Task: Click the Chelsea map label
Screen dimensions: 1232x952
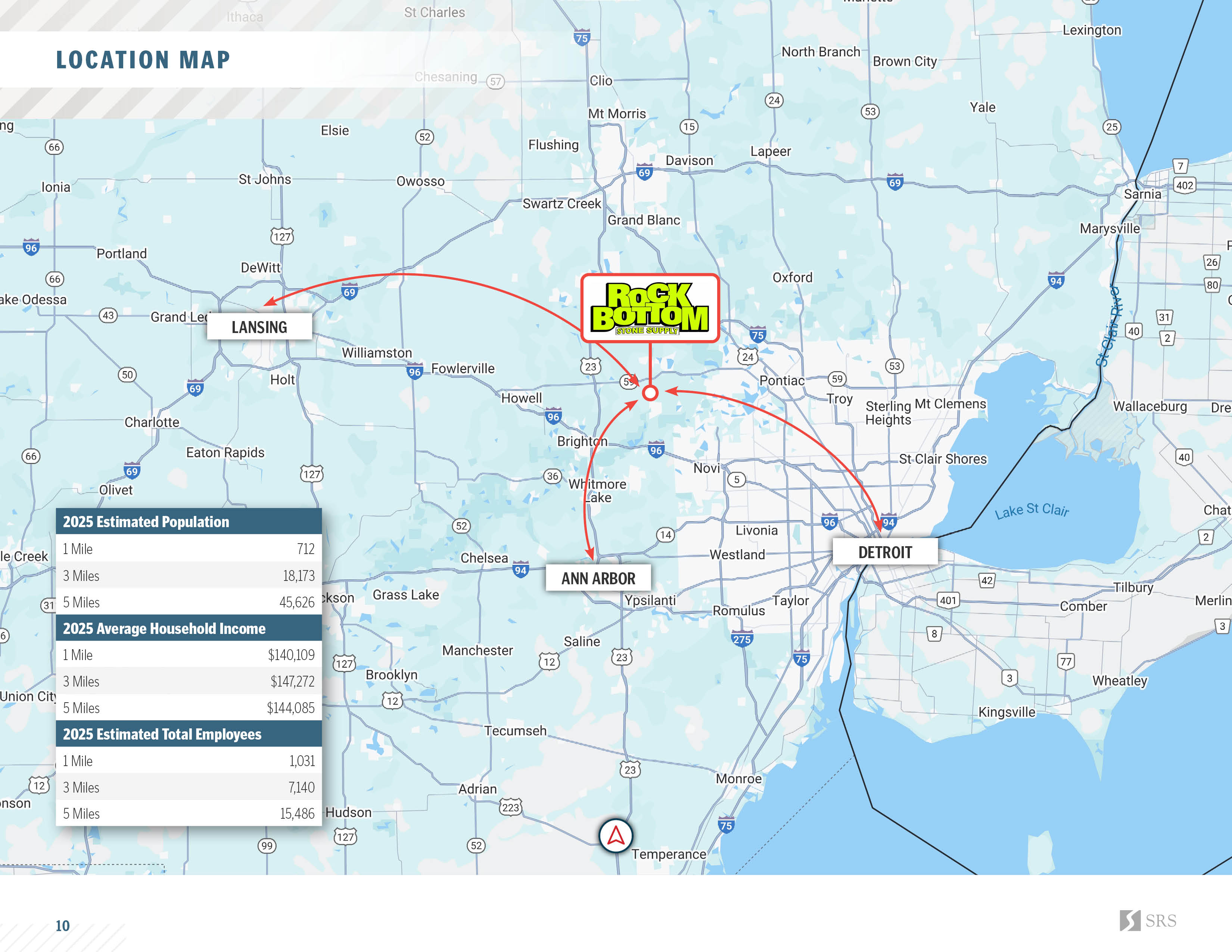Action: (x=484, y=558)
